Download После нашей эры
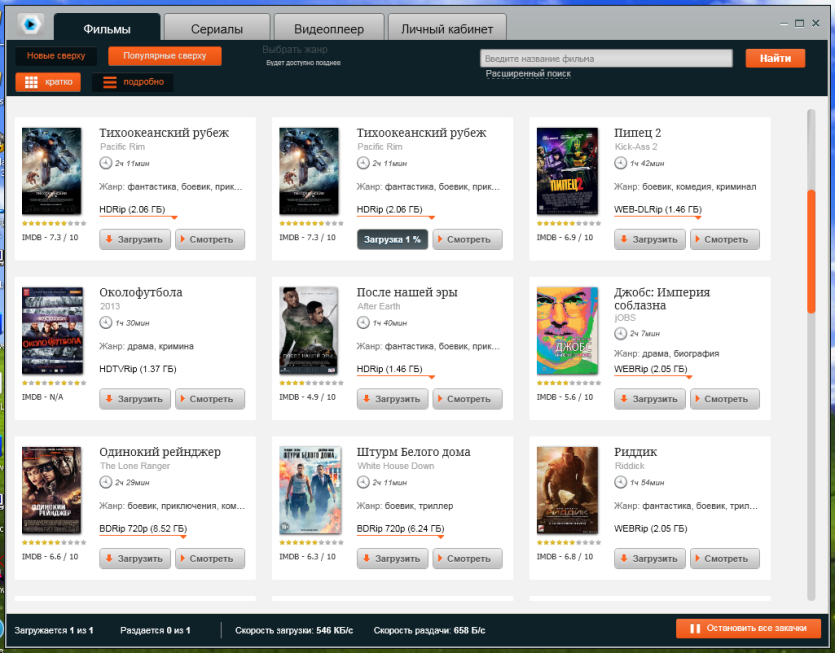This screenshot has height=653, width=835. pos(392,398)
